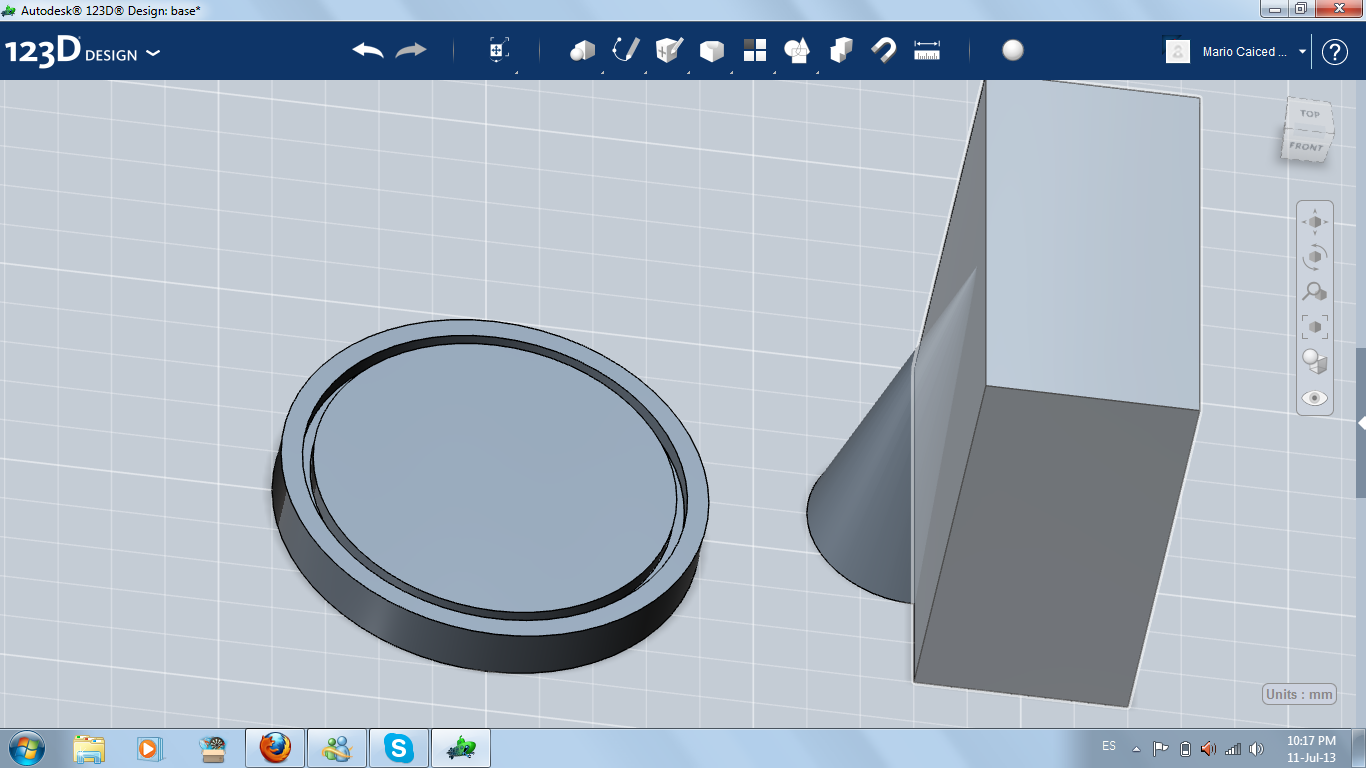Open the Primitives shapes tool
Viewport: 1366px width, 768px height.
582,50
